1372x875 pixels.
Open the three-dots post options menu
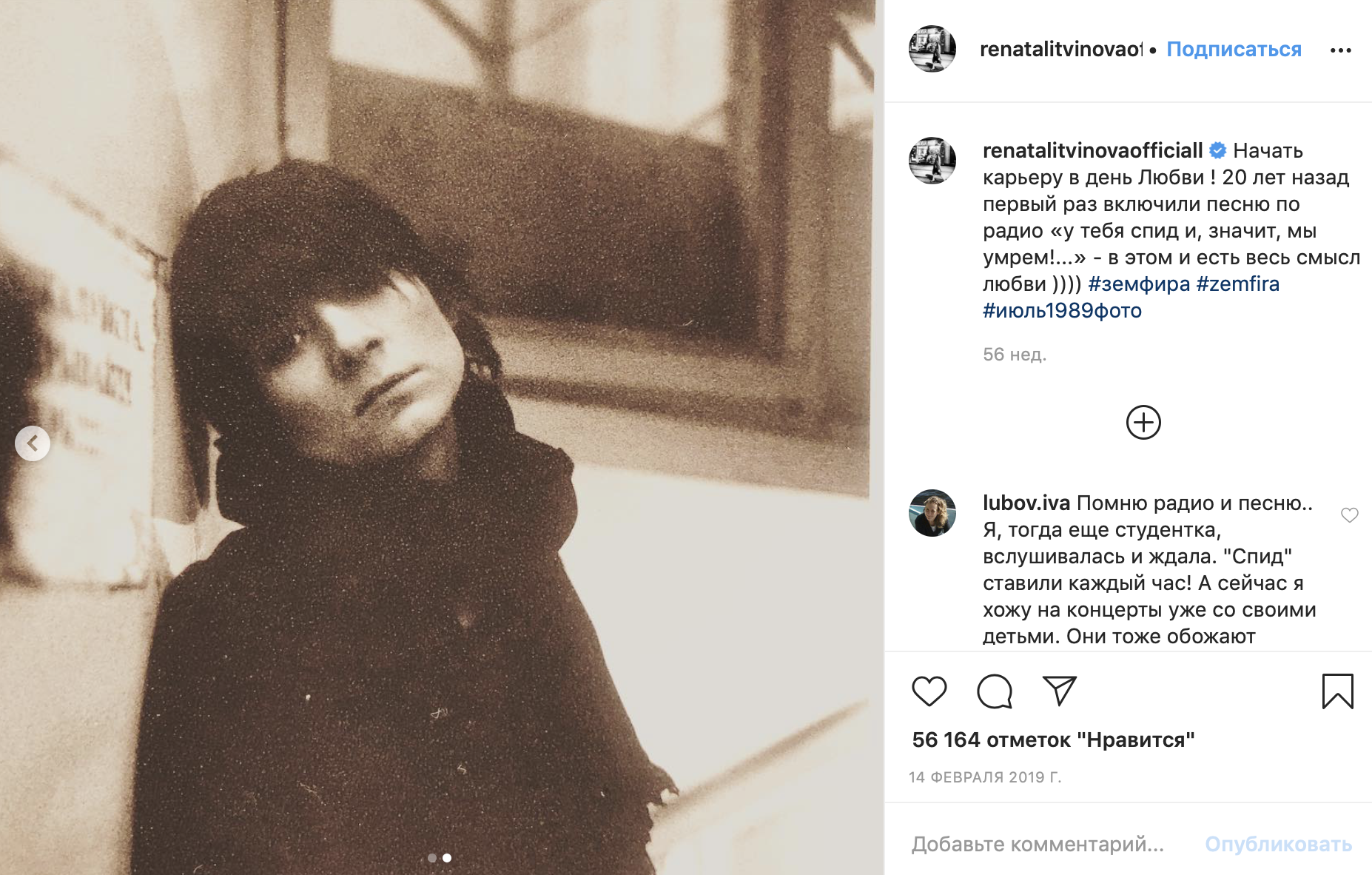coord(1340,50)
